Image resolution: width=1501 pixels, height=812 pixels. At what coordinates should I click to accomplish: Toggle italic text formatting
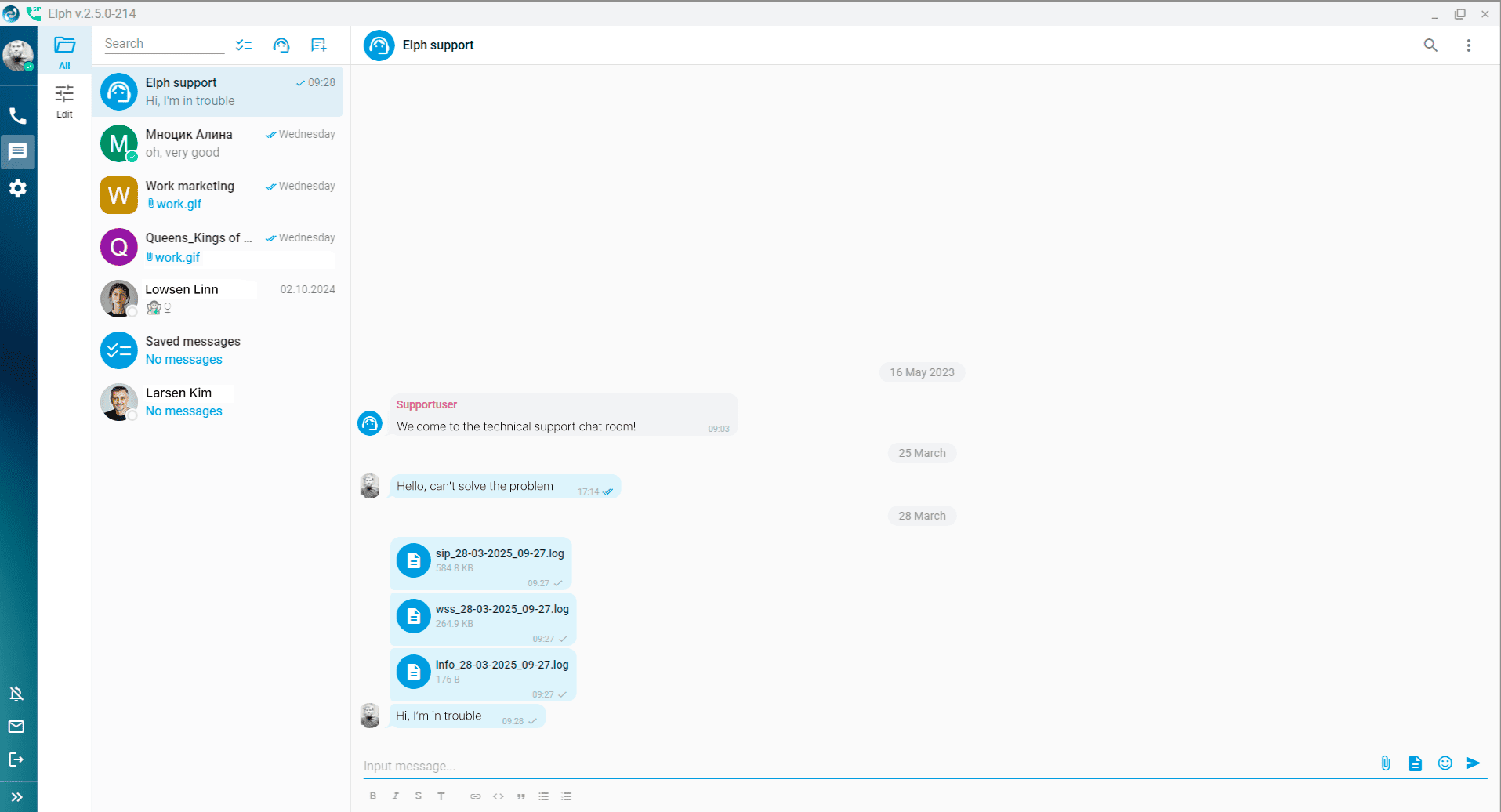pos(396,796)
